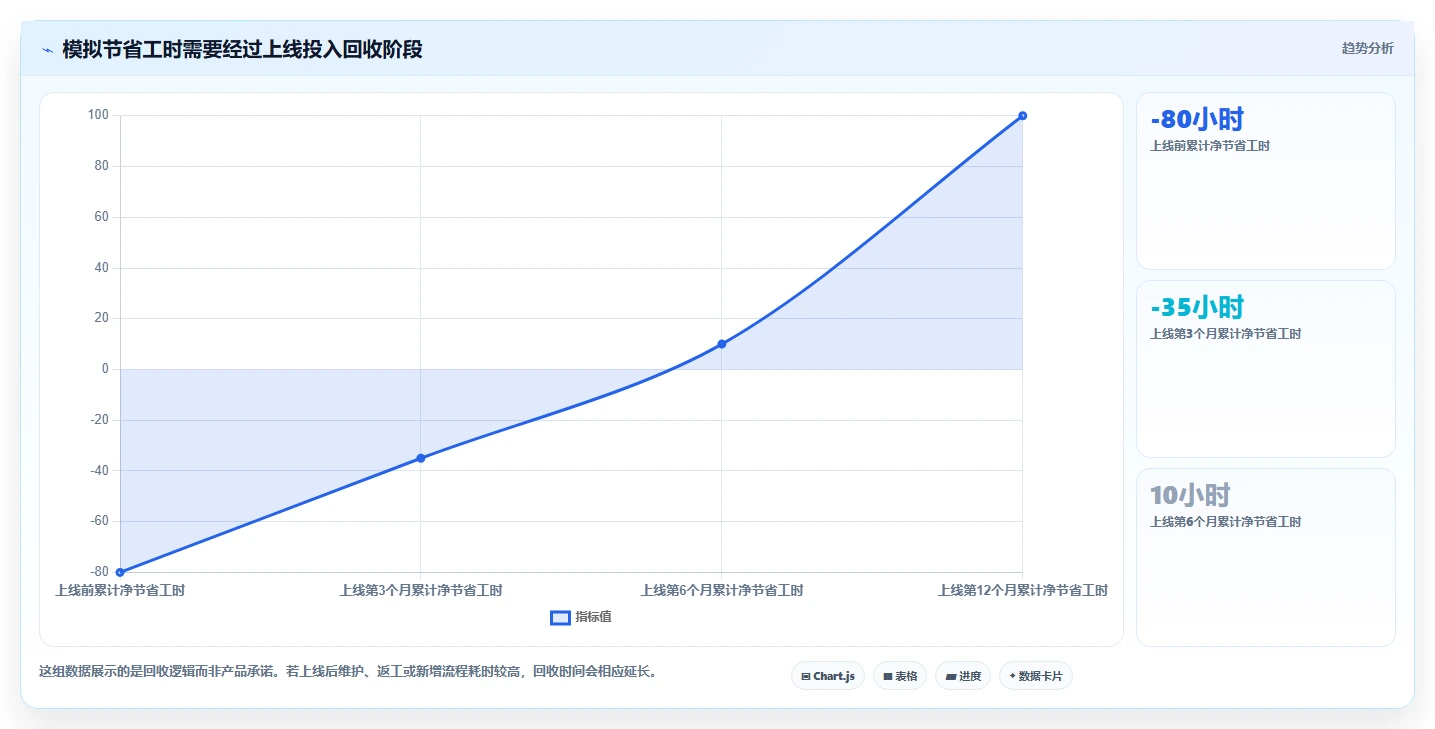
Task: Select the 表格 chip
Action: click(x=900, y=676)
